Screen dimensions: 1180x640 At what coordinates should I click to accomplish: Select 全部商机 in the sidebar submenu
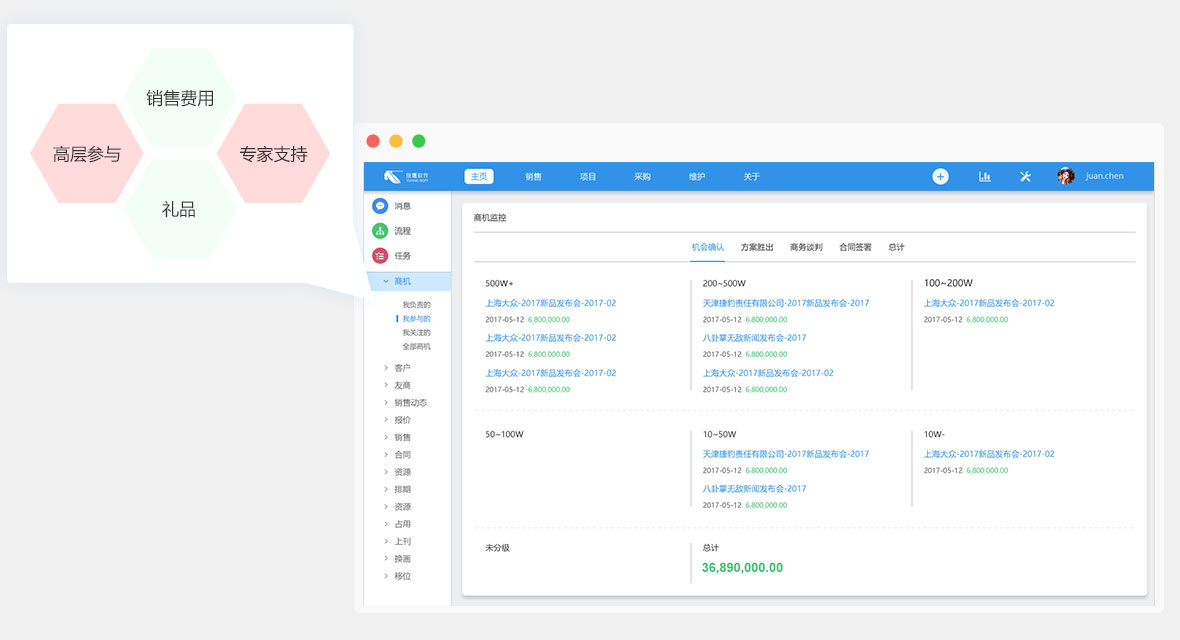tap(416, 347)
